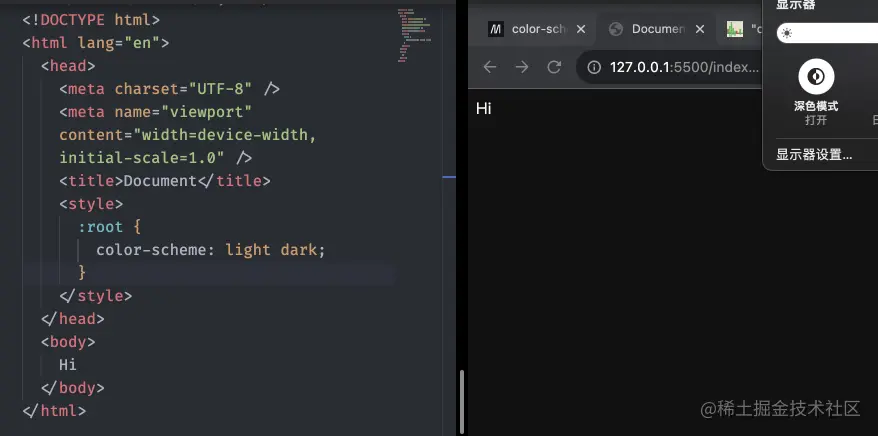The width and height of the screenshot is (878, 436).
Task: Click the meta charset="UTF-8" line
Action: click(x=170, y=89)
